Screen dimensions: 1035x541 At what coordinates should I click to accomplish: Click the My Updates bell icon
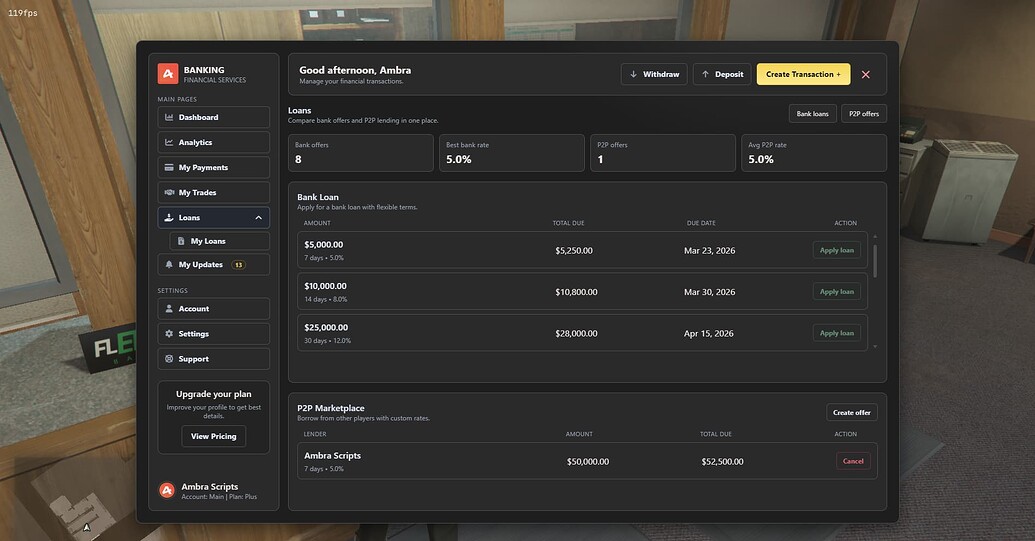coord(169,265)
